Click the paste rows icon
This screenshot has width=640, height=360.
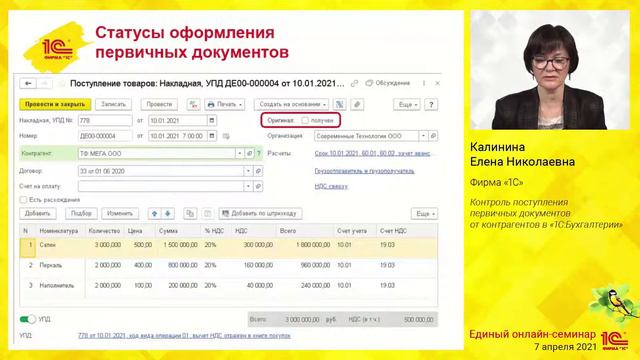(x=207, y=213)
